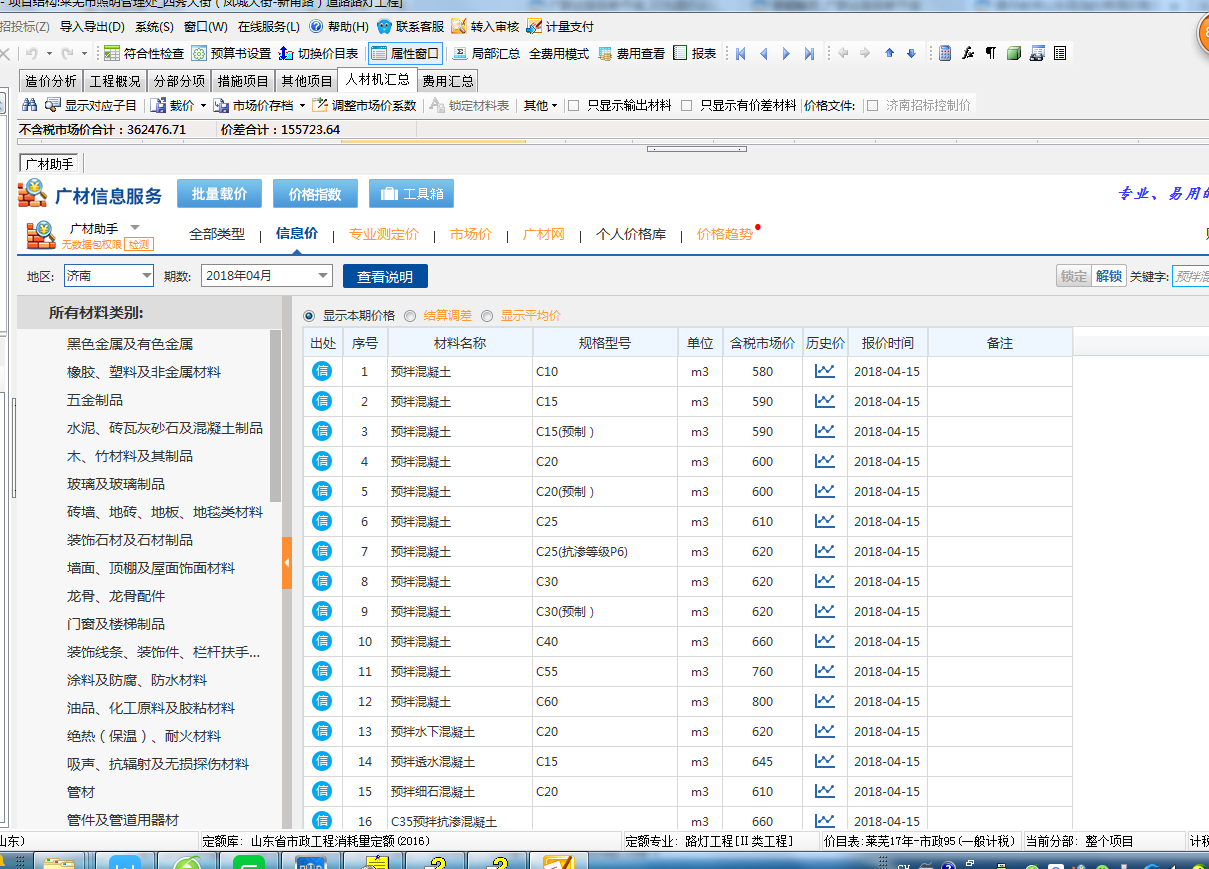Click the blue move-up arrow icon
This screenshot has height=869, width=1209.
point(889,53)
